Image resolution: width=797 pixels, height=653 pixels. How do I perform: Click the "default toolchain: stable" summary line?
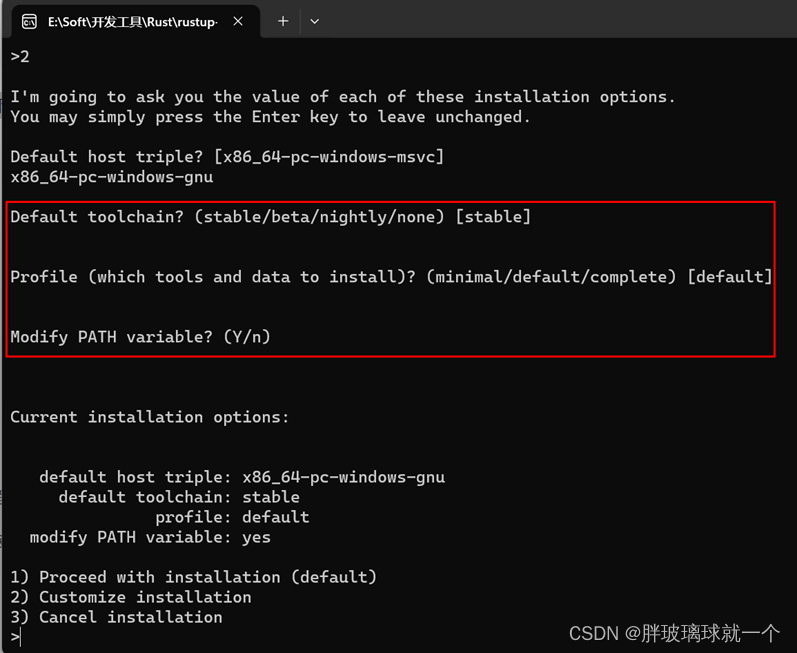179,497
